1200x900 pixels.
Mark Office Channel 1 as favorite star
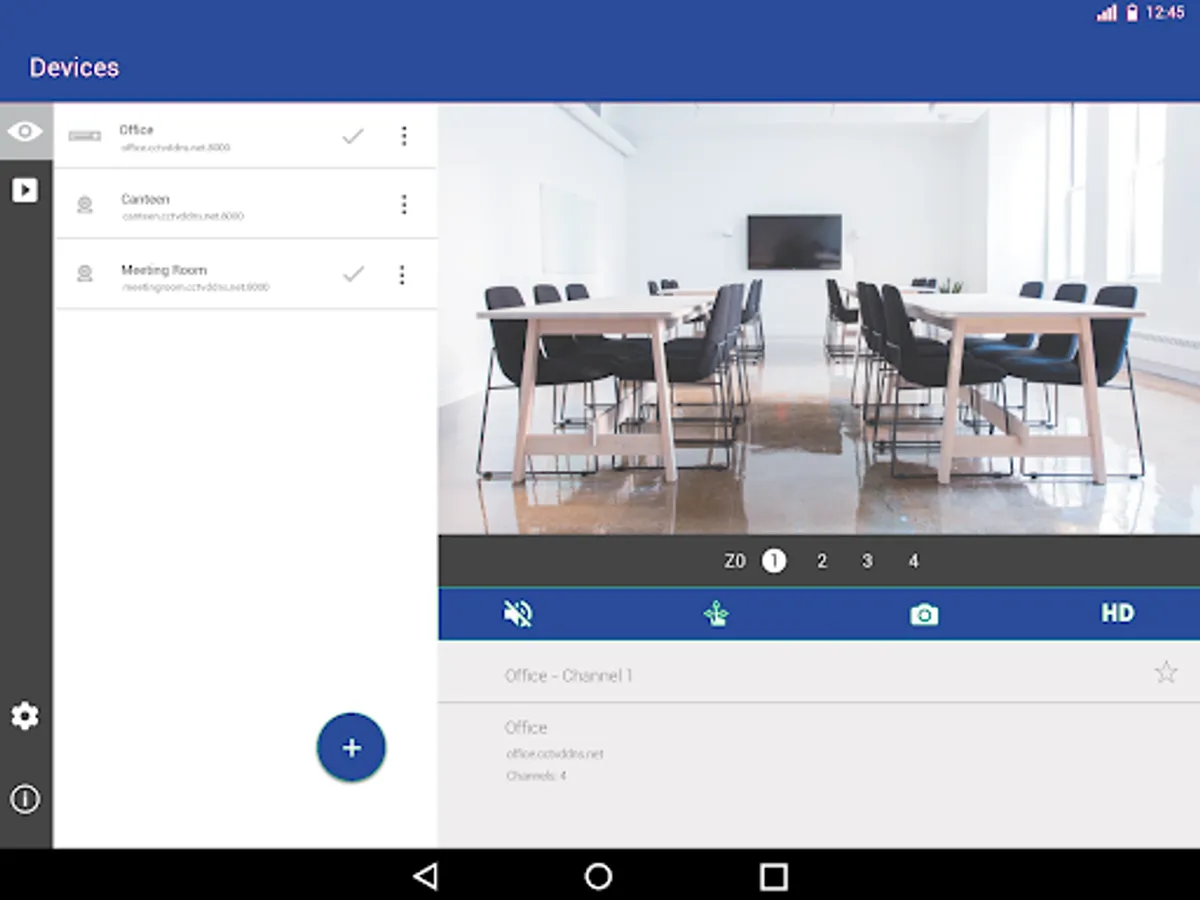pyautogui.click(x=1166, y=673)
